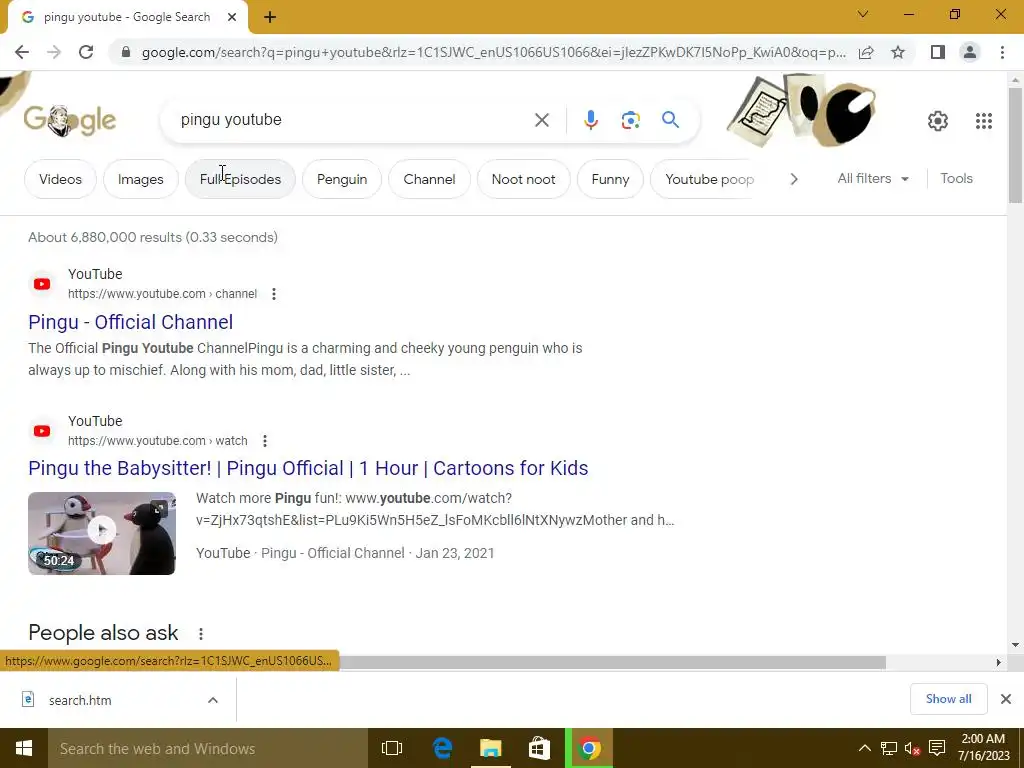Filter results by Images
Viewport: 1024px width, 768px height.
(140, 179)
